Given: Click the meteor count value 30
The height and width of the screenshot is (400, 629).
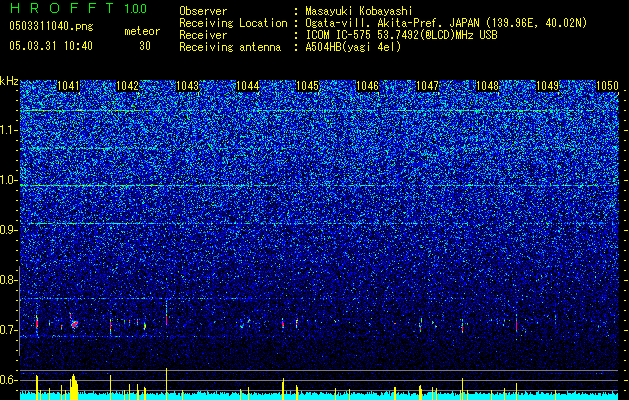Looking at the screenshot, I should click(x=145, y=46).
